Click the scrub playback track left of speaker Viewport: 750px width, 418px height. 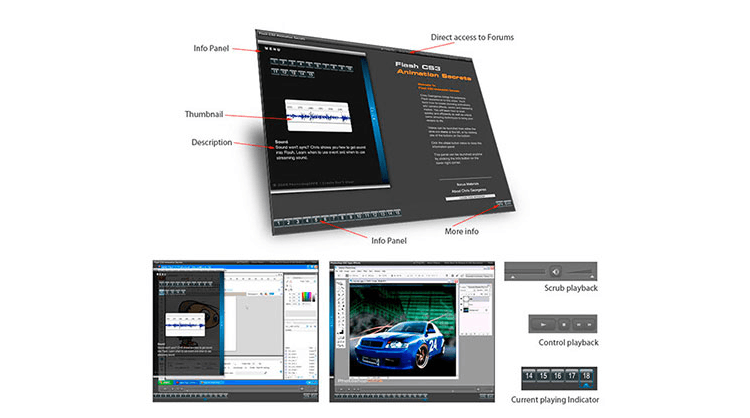[x=525, y=272]
